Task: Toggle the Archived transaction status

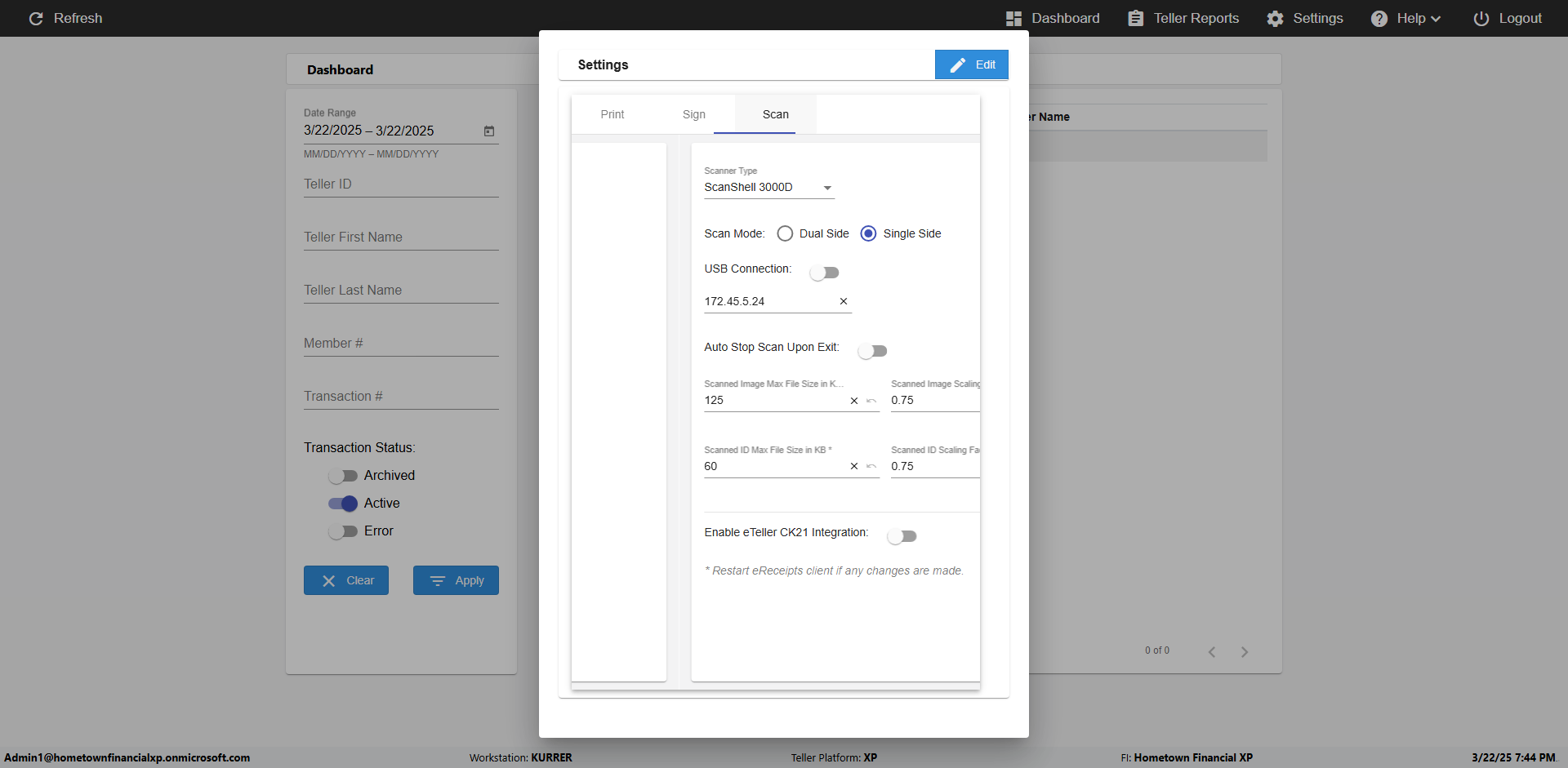Action: pyautogui.click(x=343, y=476)
